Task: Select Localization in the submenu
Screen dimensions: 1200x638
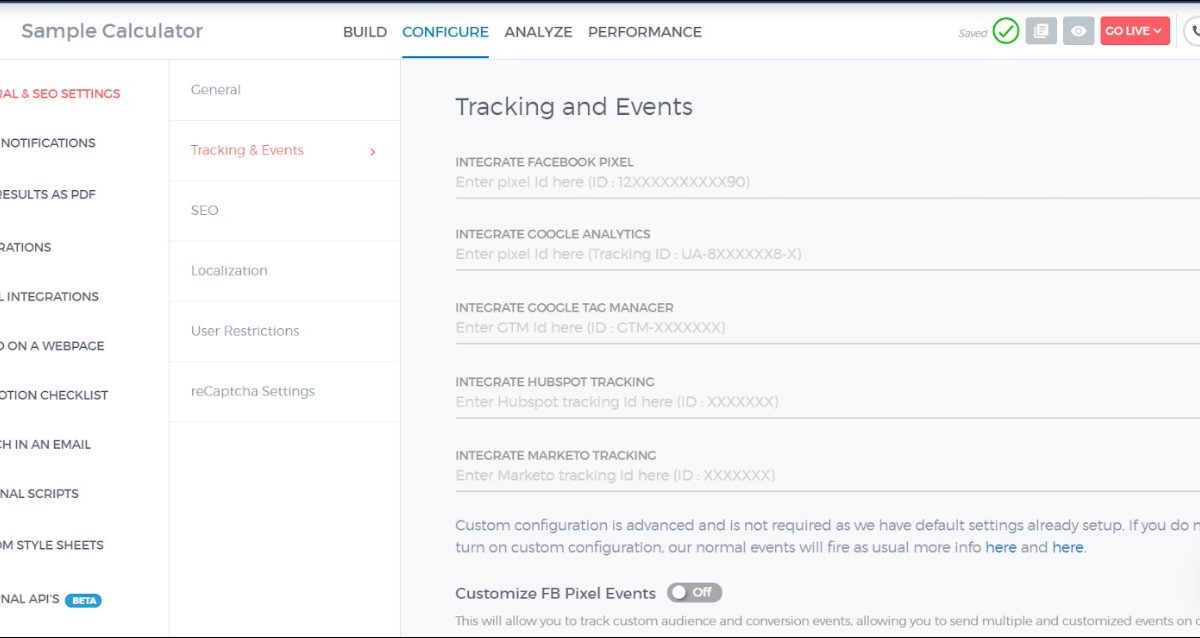Action: click(x=229, y=271)
